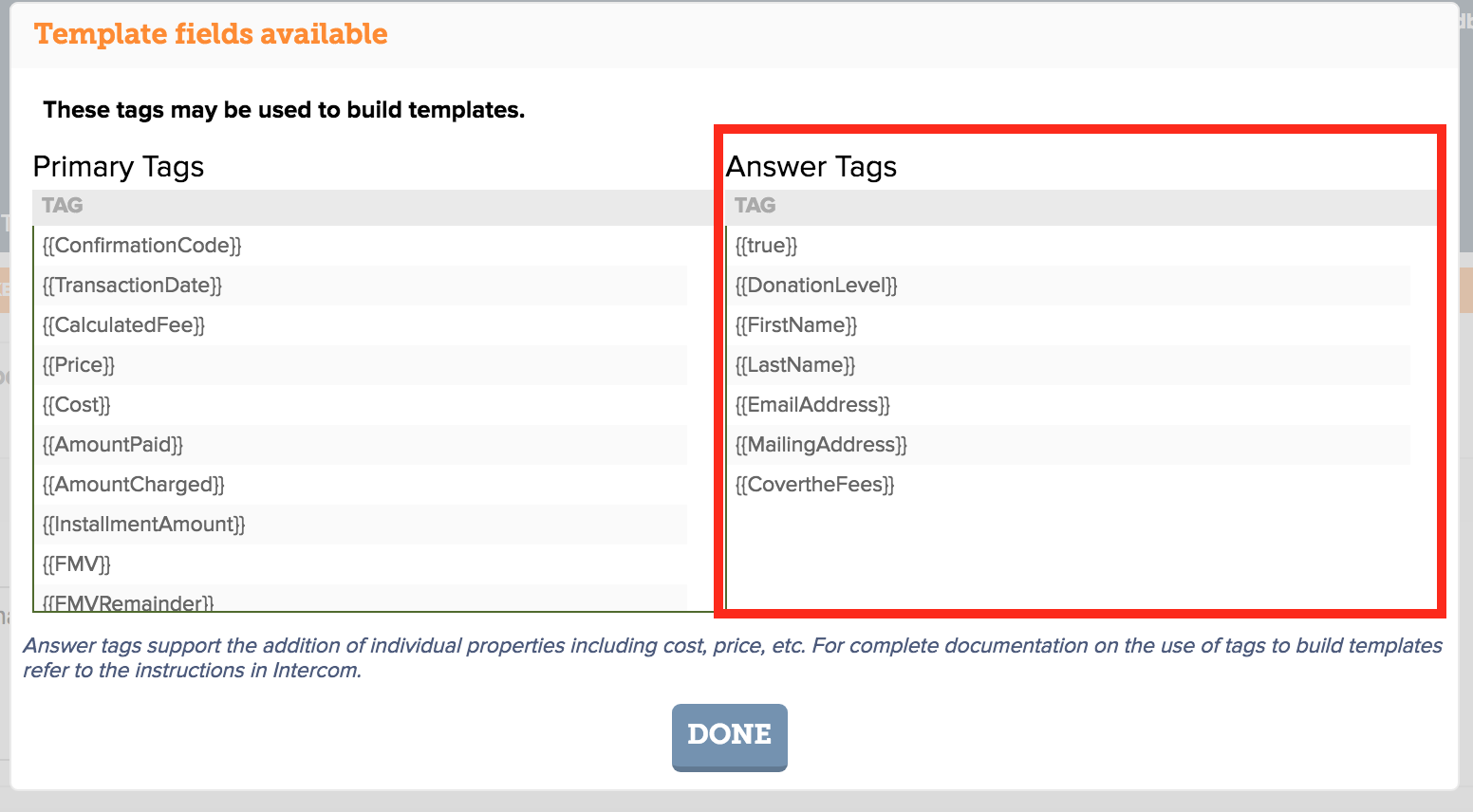
Task: Click the DONE button
Action: point(729,736)
